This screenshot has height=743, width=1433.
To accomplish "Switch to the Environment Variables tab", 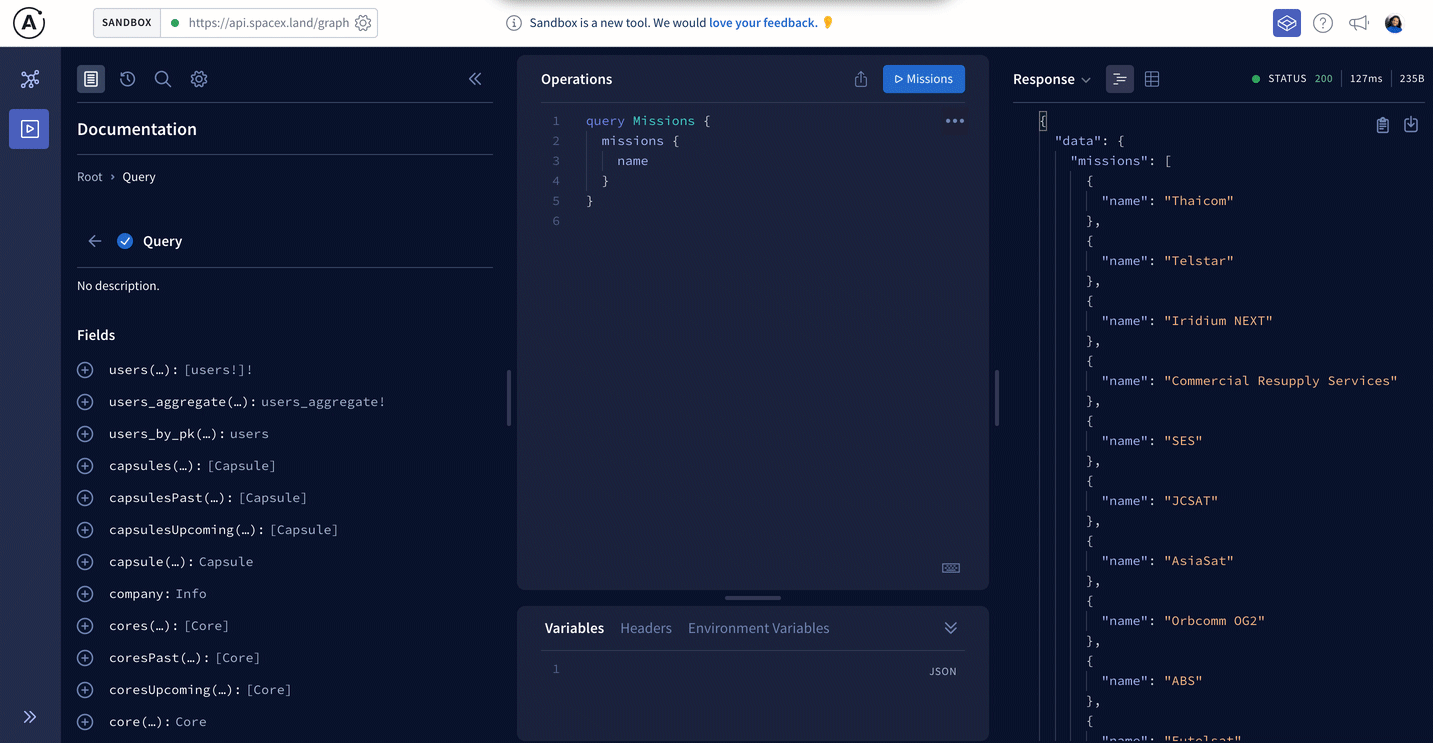I will click(759, 628).
